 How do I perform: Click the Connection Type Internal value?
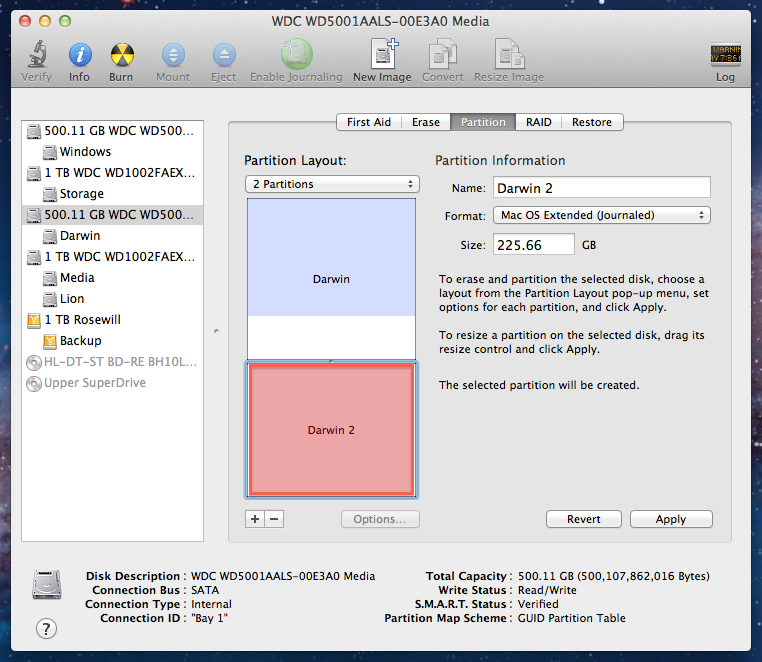[211, 604]
